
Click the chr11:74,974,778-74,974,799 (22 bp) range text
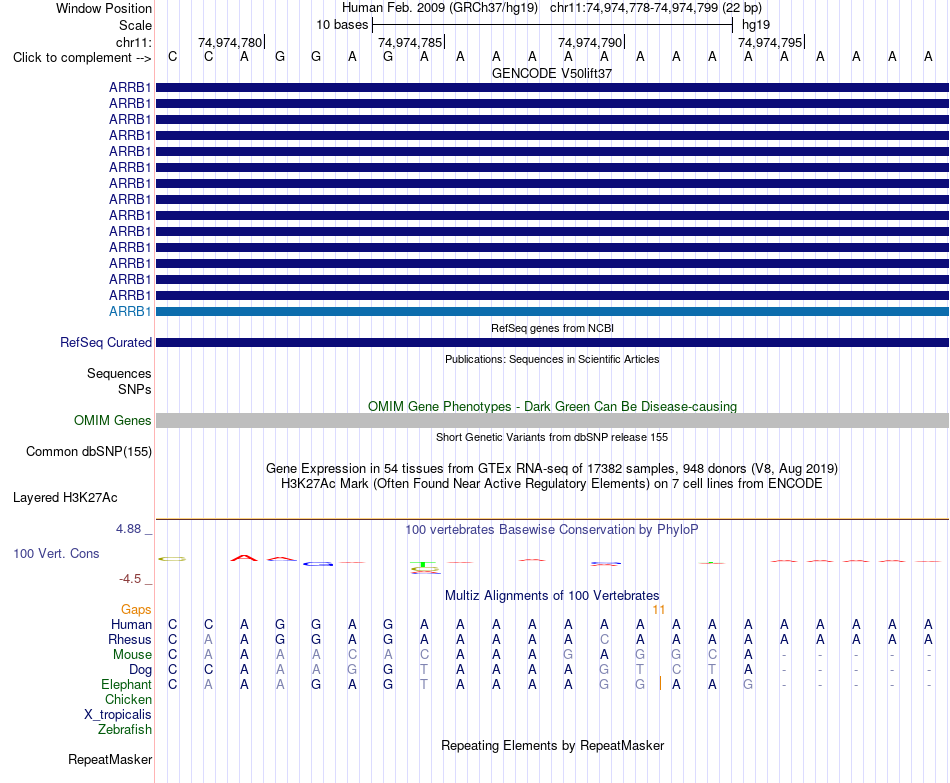(x=656, y=8)
